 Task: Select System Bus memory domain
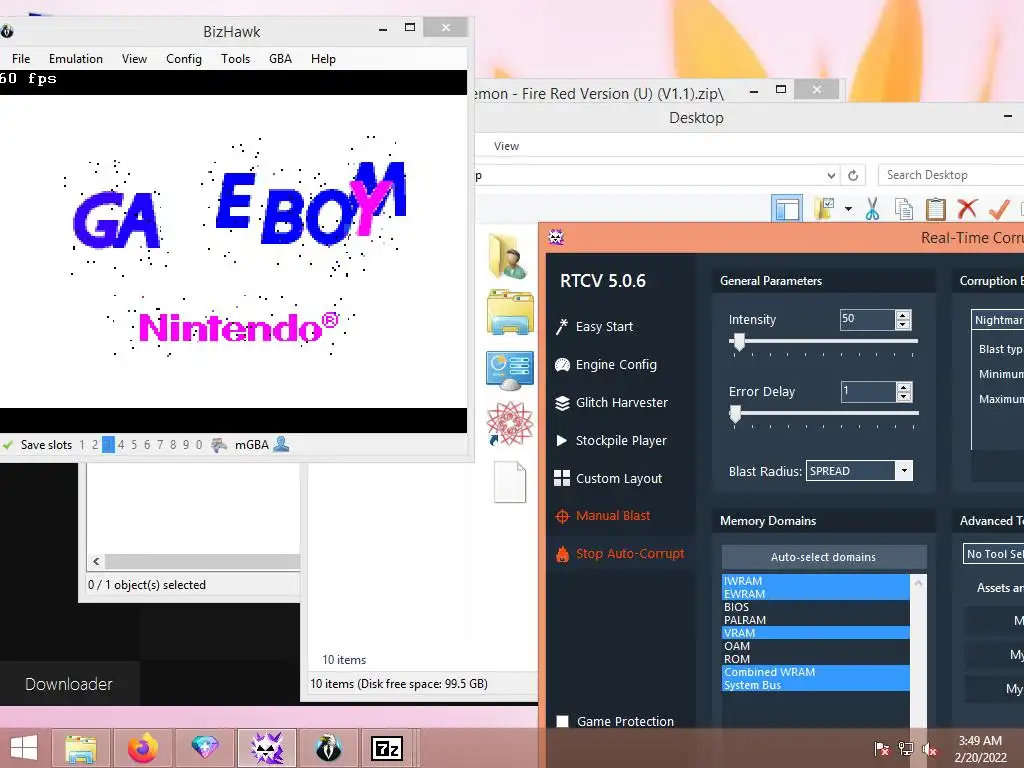point(815,685)
